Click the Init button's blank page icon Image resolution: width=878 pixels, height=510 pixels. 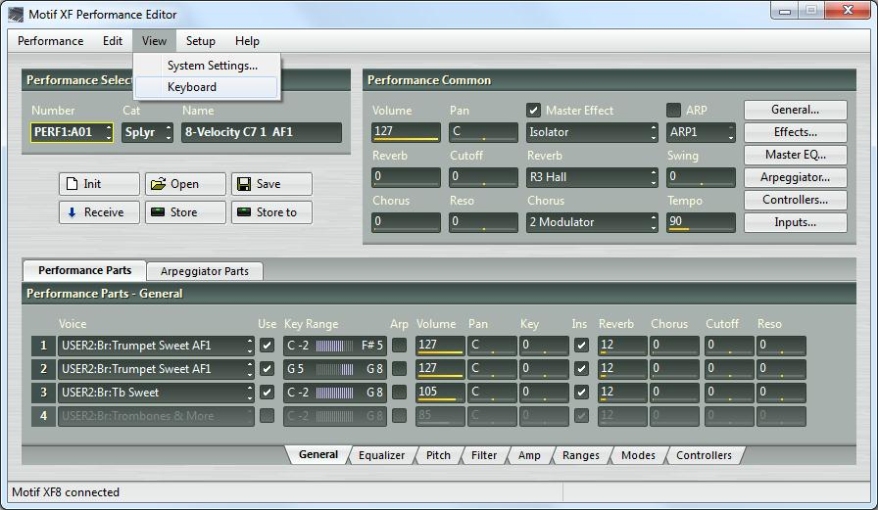(72, 184)
